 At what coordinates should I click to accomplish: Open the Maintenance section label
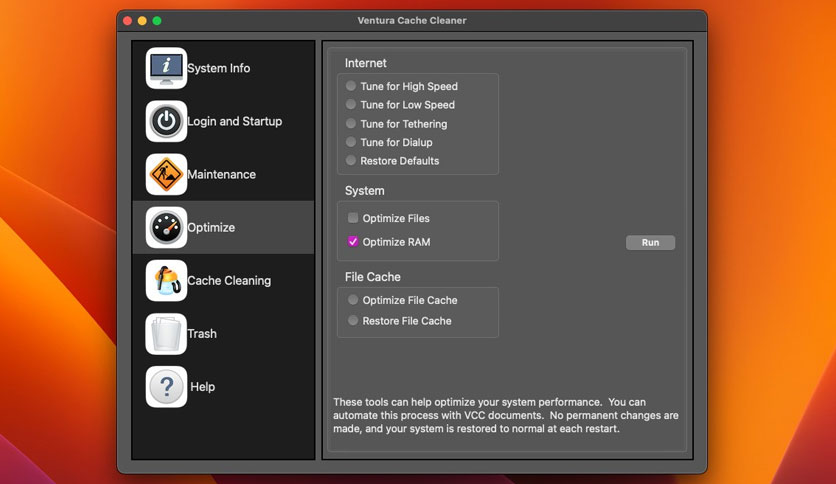221,174
